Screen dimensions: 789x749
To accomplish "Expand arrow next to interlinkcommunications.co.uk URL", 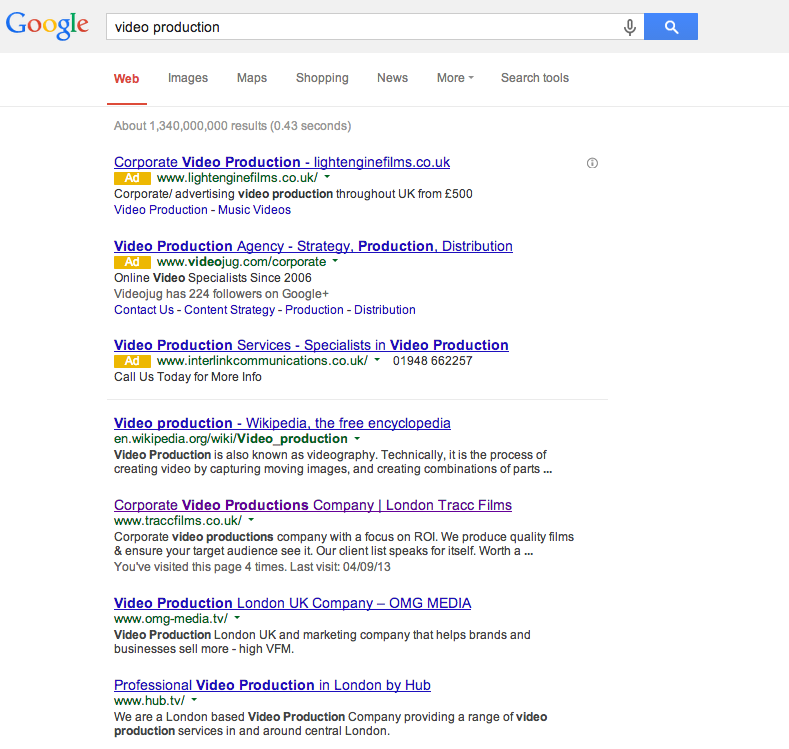I will (377, 360).
